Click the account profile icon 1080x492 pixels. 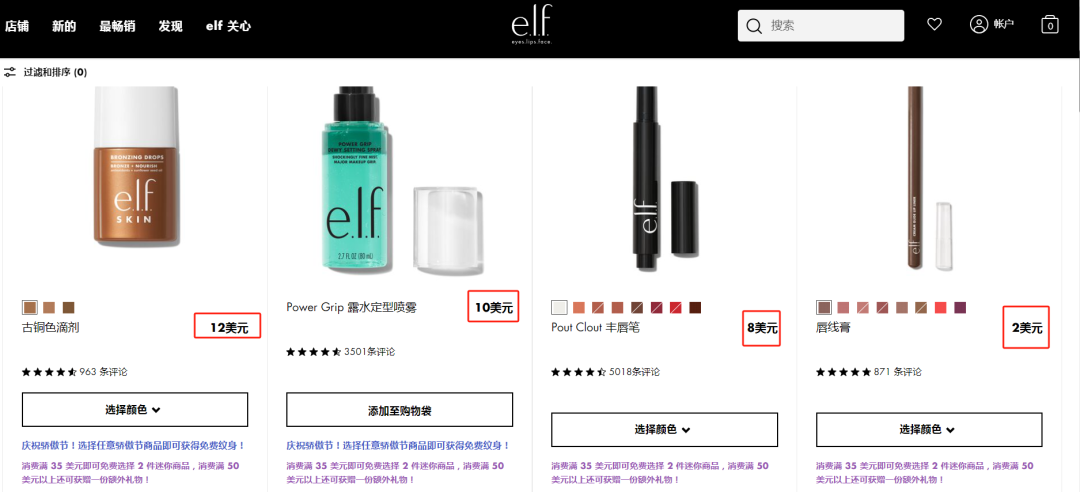979,24
